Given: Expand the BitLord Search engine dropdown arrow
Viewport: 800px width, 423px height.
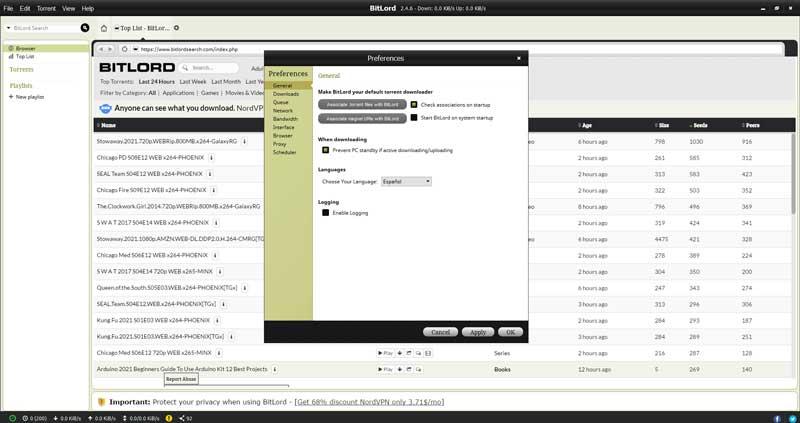Looking at the screenshot, I should (x=9, y=28).
